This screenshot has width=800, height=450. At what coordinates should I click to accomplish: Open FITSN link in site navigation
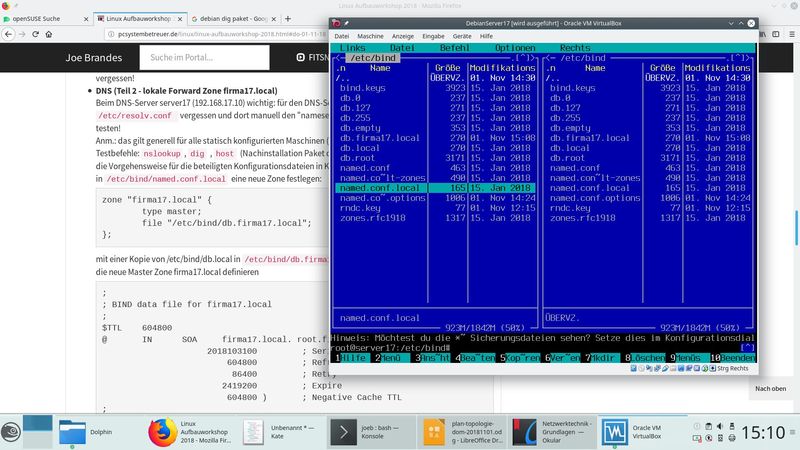pyautogui.click(x=313, y=58)
